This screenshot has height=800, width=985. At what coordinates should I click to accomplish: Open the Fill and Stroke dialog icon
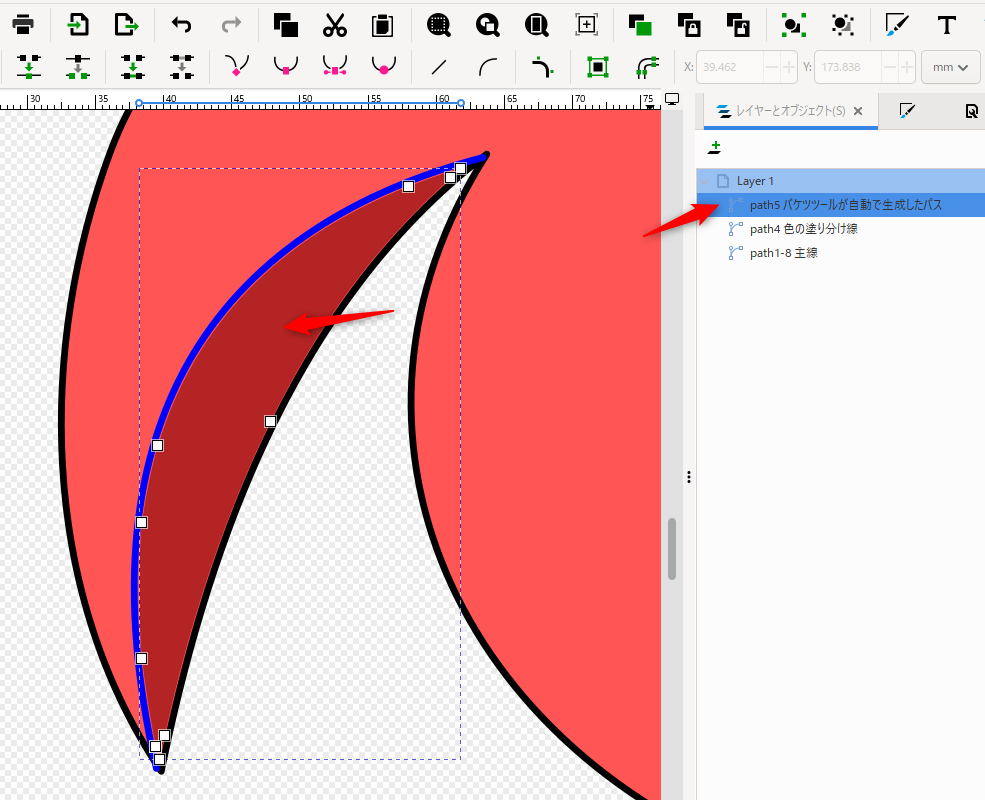[x=896, y=24]
